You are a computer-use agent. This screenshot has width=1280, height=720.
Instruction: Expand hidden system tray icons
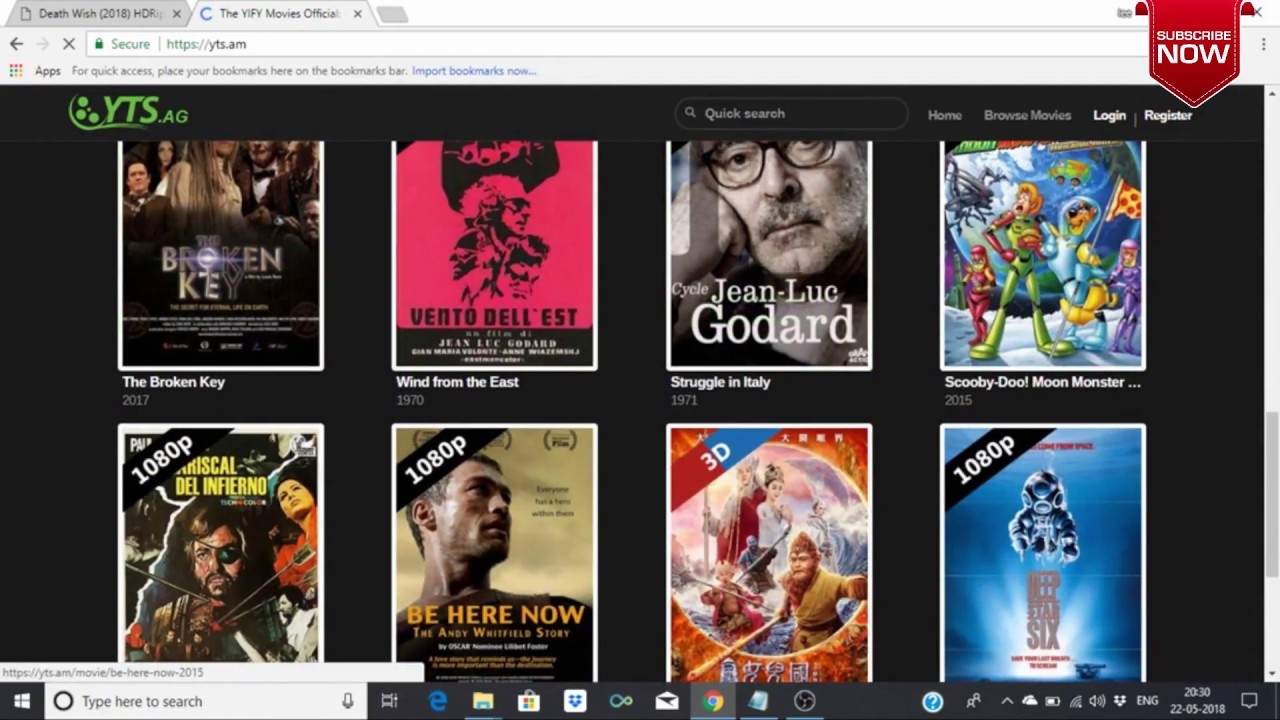(1006, 701)
